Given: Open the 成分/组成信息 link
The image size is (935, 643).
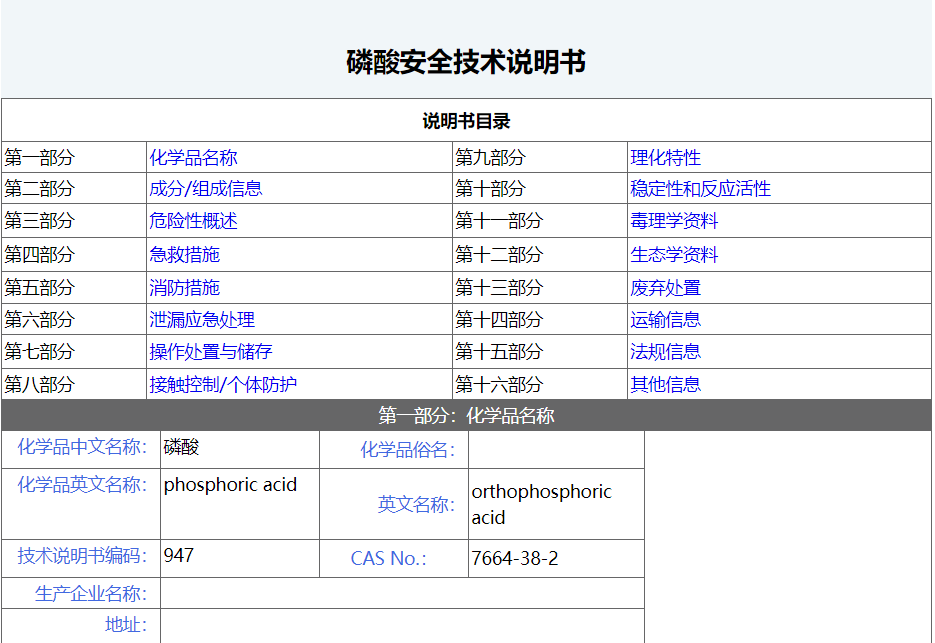Looking at the screenshot, I should pyautogui.click(x=206, y=188).
